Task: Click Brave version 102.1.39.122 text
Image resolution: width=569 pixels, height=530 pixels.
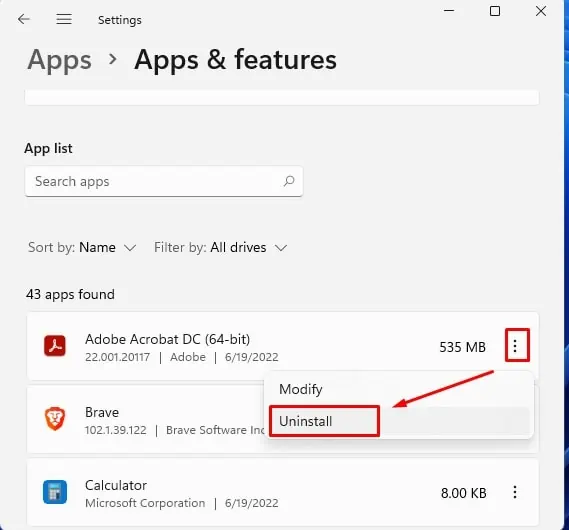Action: 116,430
